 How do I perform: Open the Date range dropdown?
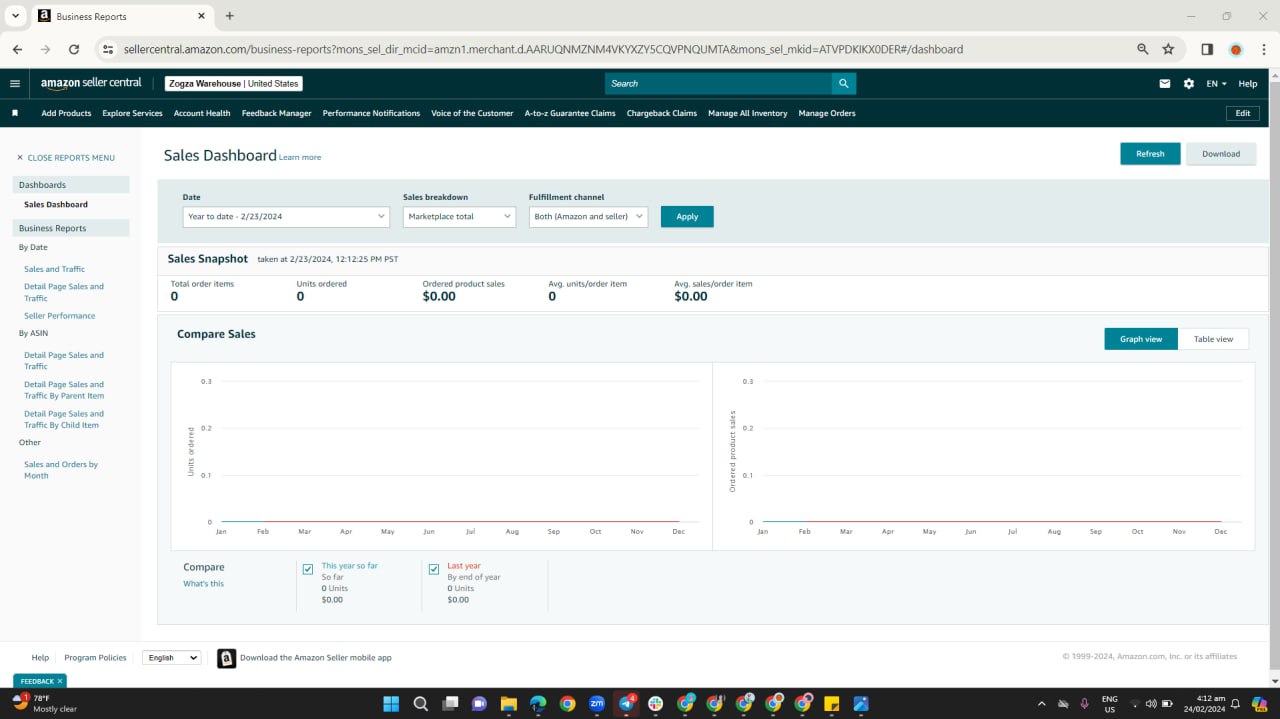click(286, 216)
